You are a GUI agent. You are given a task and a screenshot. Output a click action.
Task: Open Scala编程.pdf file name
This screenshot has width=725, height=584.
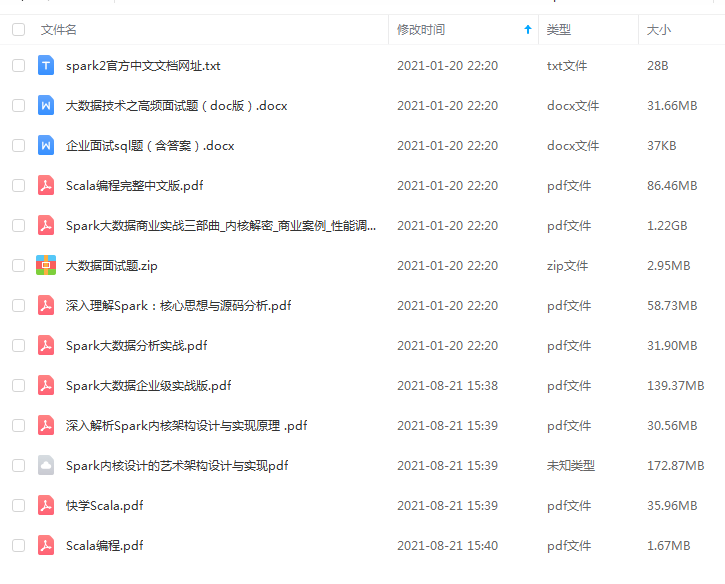(x=104, y=546)
